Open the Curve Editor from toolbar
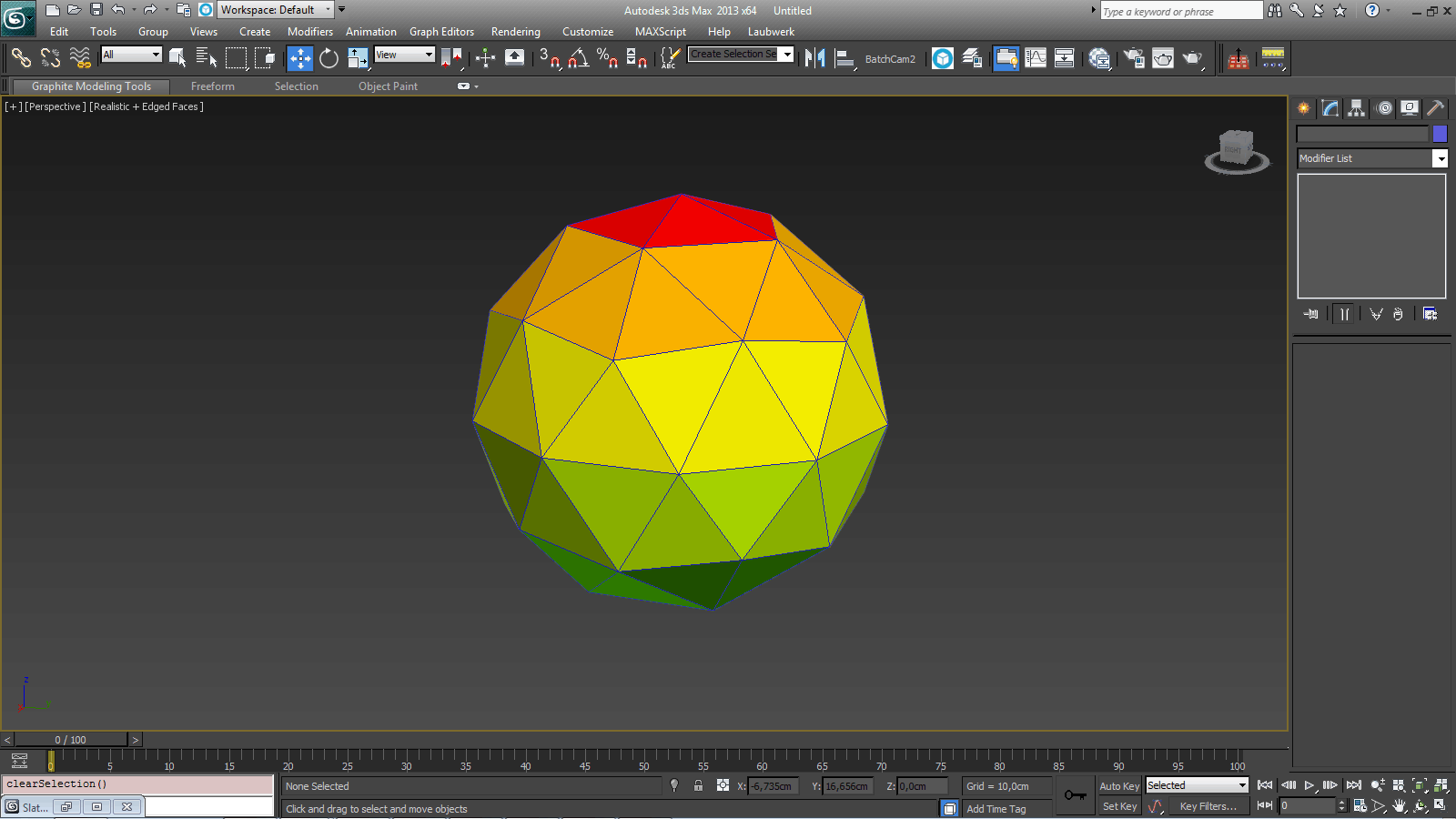The width and height of the screenshot is (1456, 819). pos(1036,59)
